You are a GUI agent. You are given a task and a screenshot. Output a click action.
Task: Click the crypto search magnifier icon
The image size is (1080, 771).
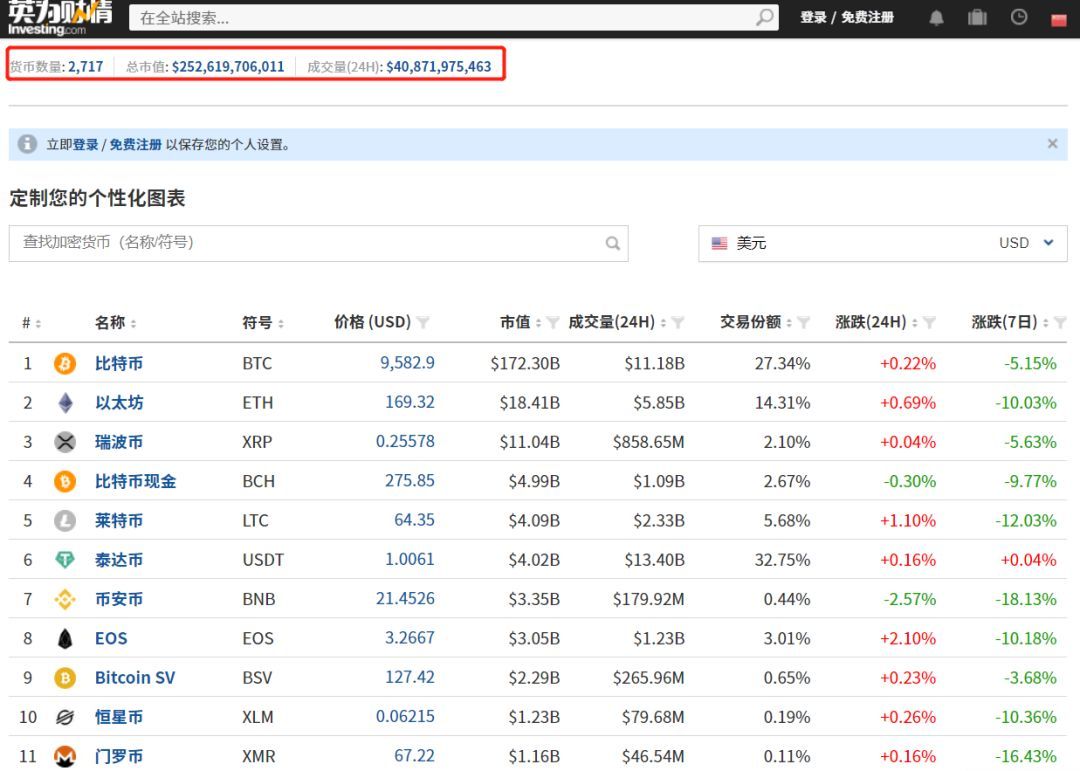pyautogui.click(x=612, y=243)
